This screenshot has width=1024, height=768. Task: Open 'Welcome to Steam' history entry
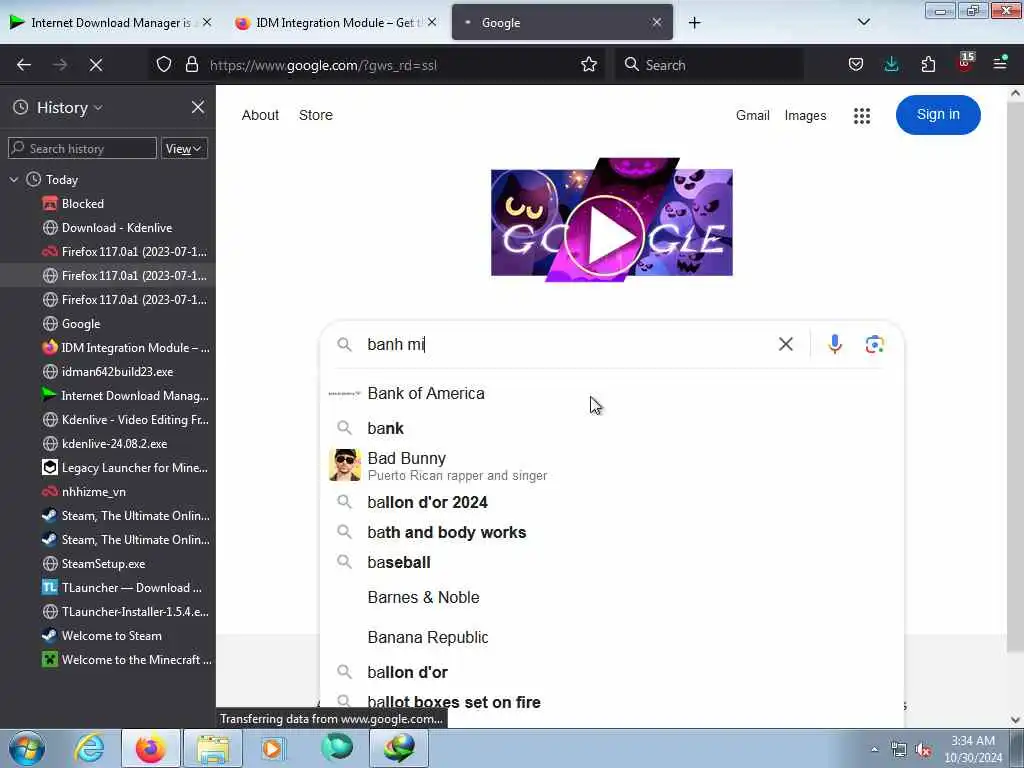[112, 635]
